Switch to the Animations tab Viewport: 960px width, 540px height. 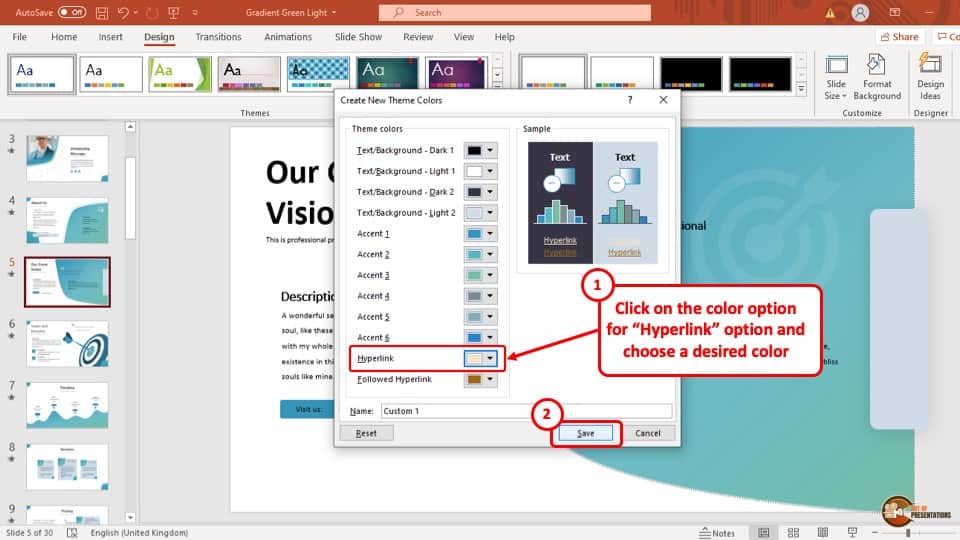288,37
